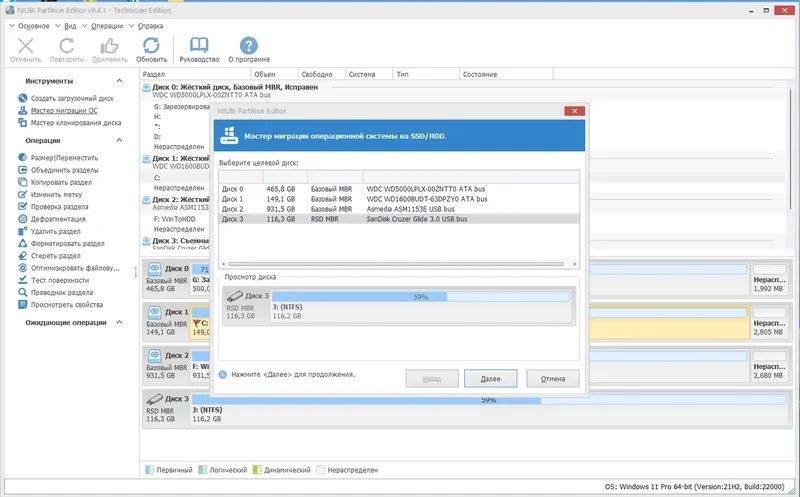
Task: Click the Раздел column header
Action: click(x=194, y=74)
